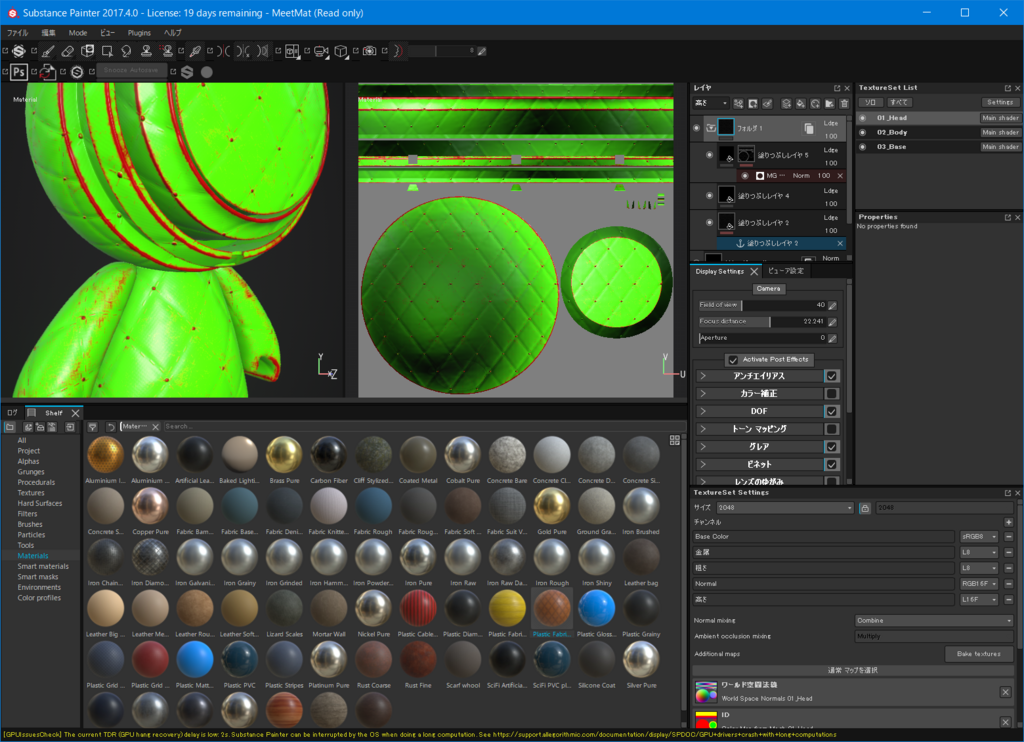The height and width of the screenshot is (742, 1024).
Task: Click the Shelf filter funnel icon
Action: point(93,427)
